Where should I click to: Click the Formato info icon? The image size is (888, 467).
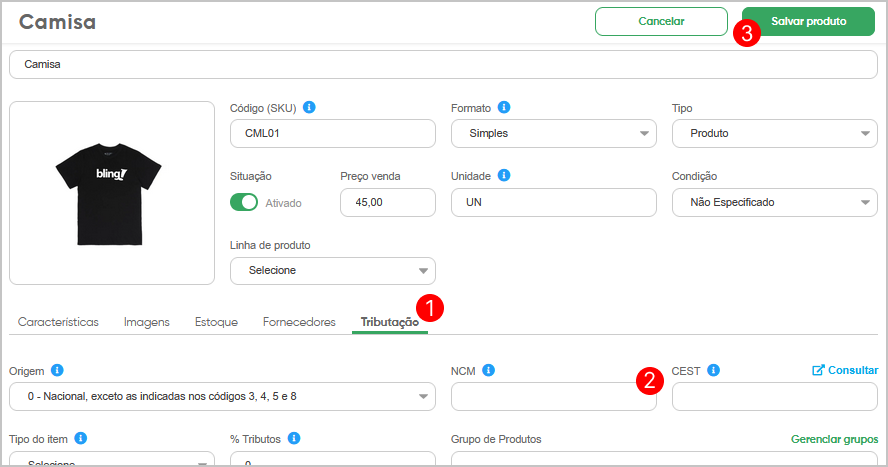[x=503, y=107]
